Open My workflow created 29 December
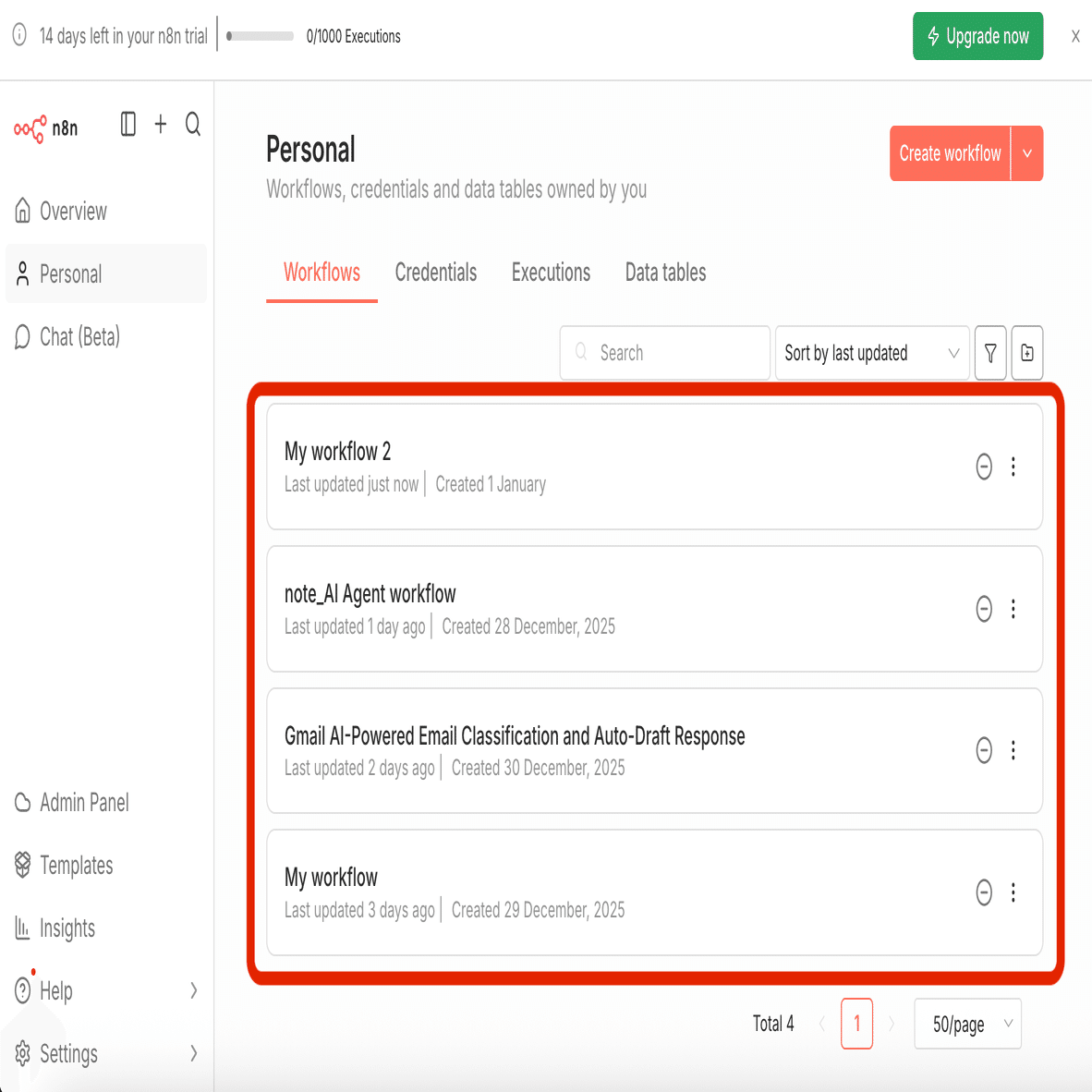The image size is (1092, 1092). [331, 878]
